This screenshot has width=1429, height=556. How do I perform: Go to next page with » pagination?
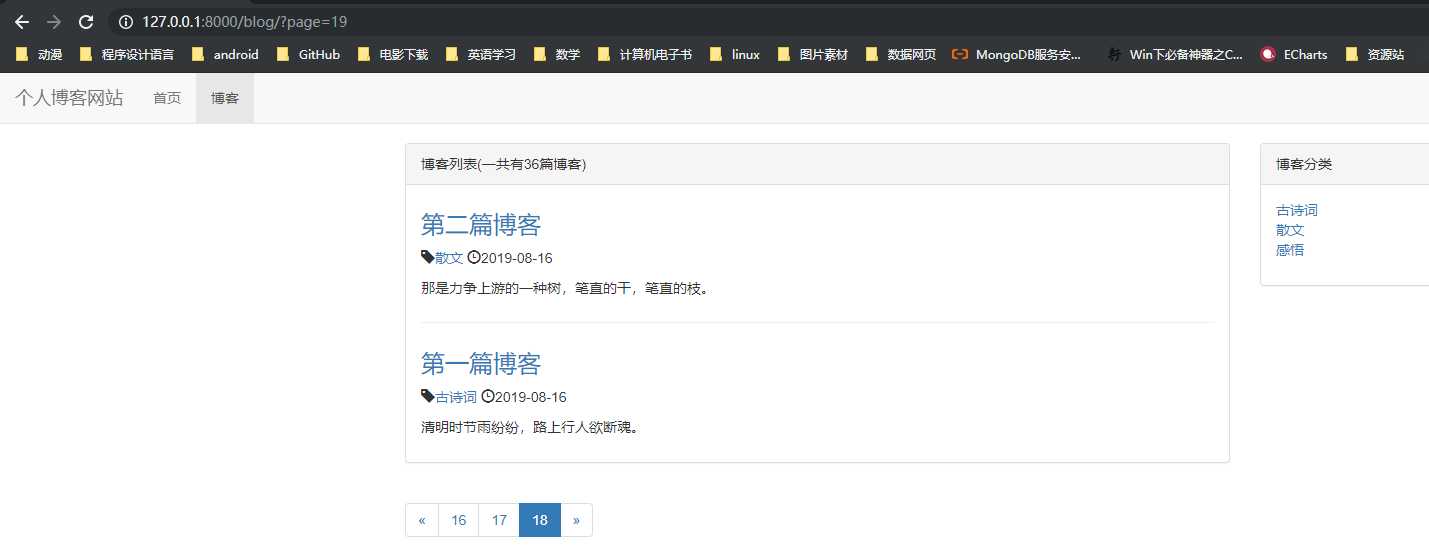[x=577, y=520]
